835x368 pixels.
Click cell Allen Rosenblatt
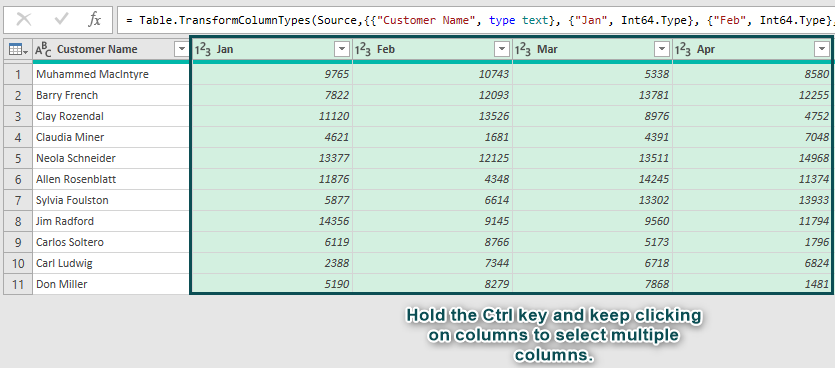[111, 179]
